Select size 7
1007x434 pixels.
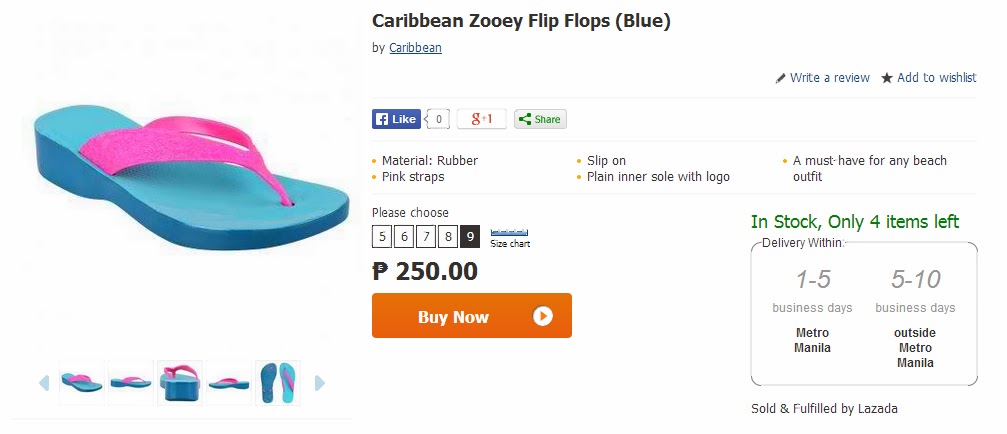click(426, 237)
